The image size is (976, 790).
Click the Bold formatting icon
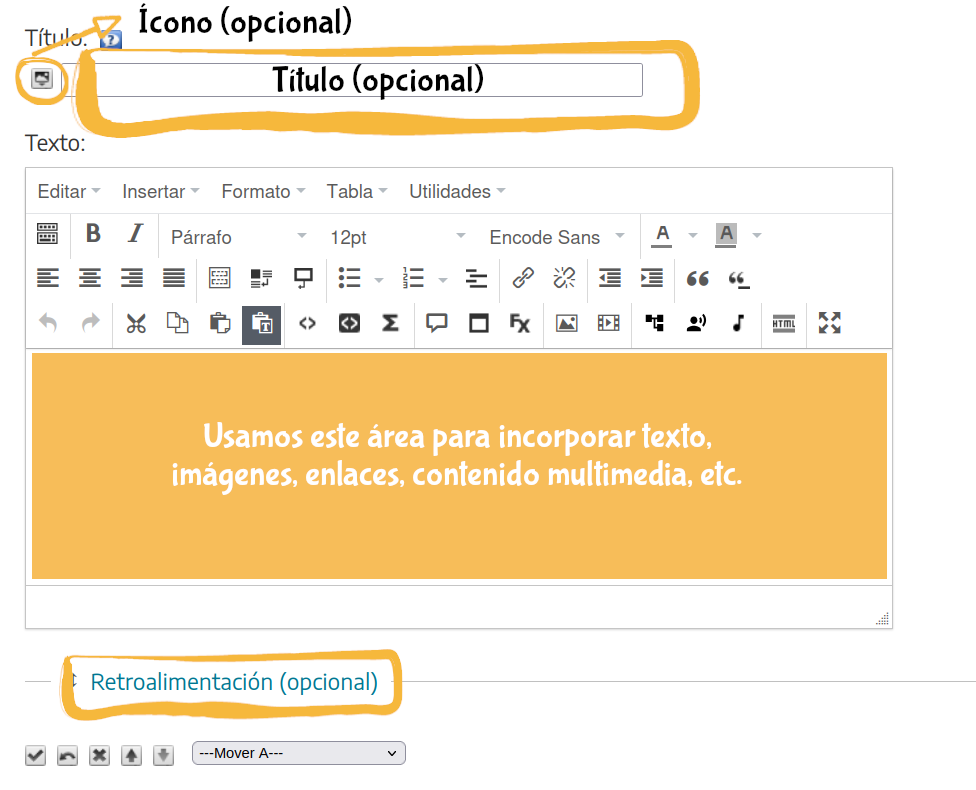[93, 234]
